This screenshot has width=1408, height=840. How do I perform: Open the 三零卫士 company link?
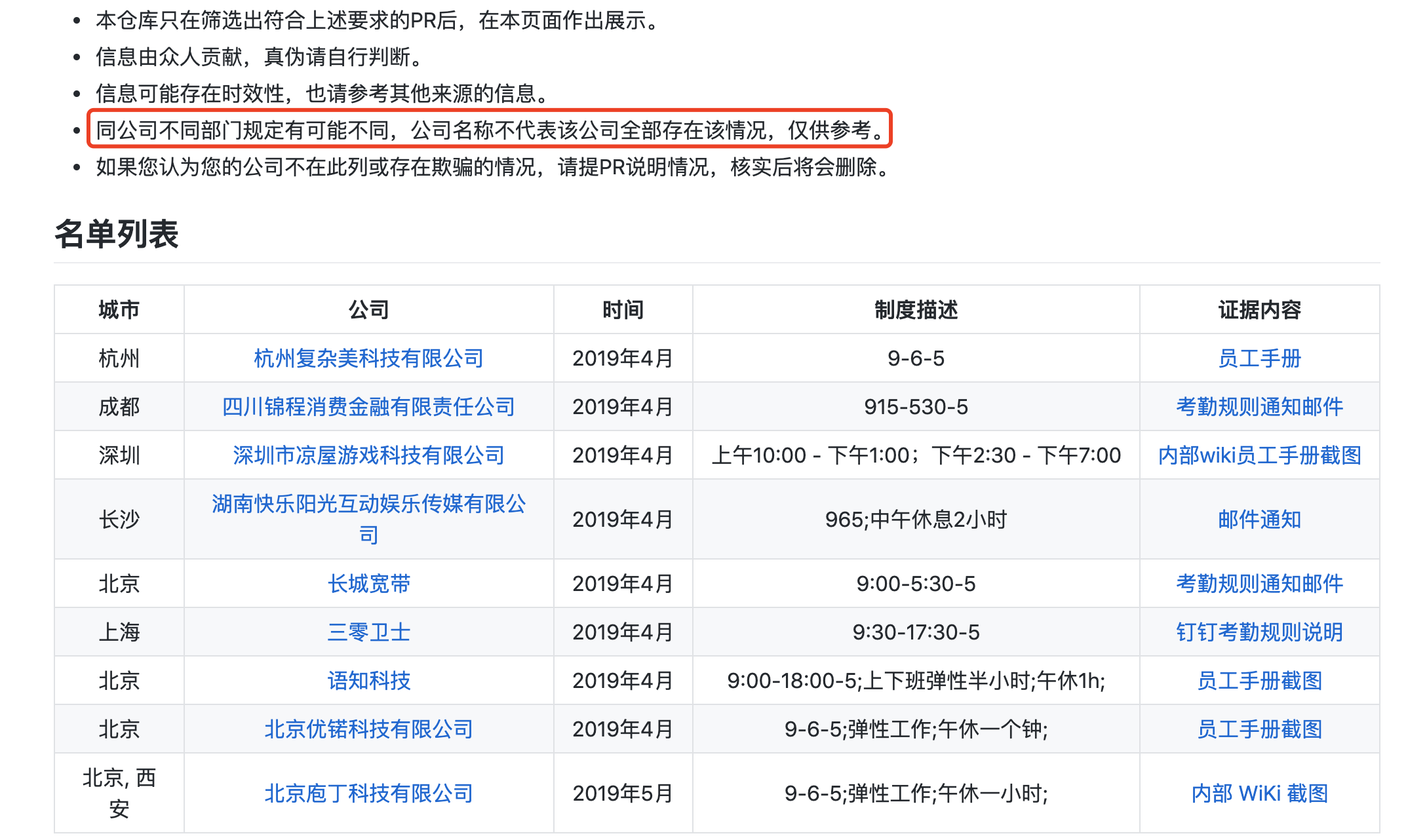click(x=368, y=632)
